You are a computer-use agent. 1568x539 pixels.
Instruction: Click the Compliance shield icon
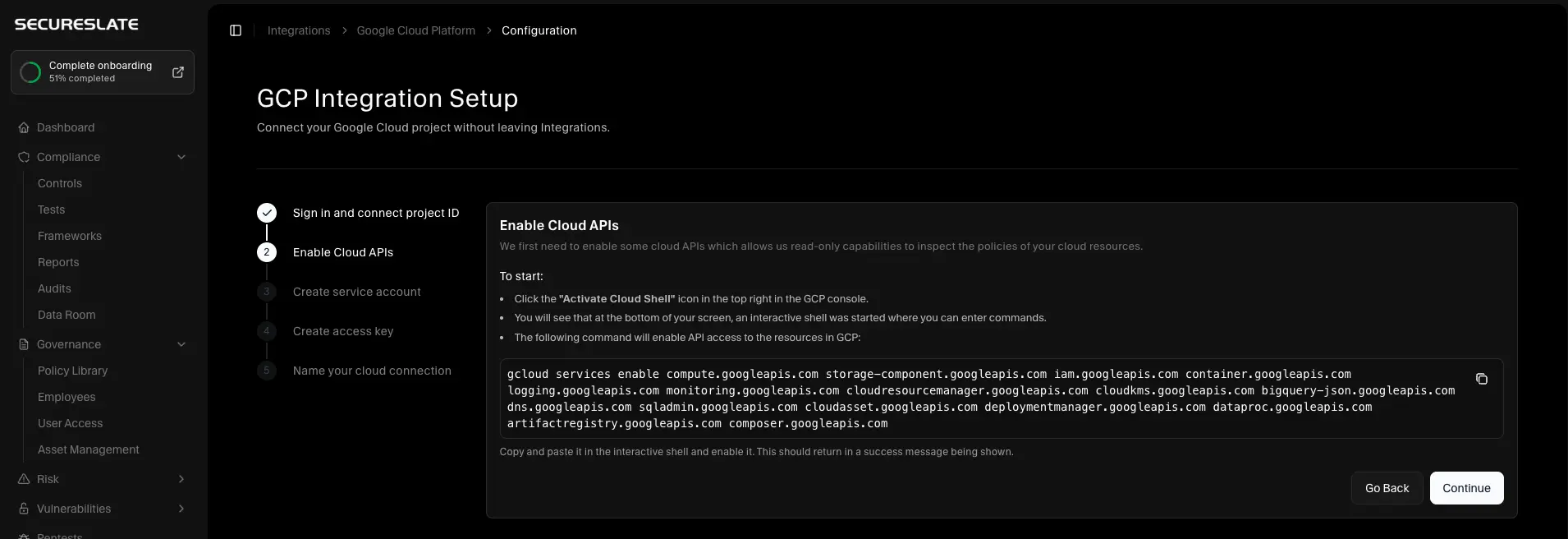24,157
